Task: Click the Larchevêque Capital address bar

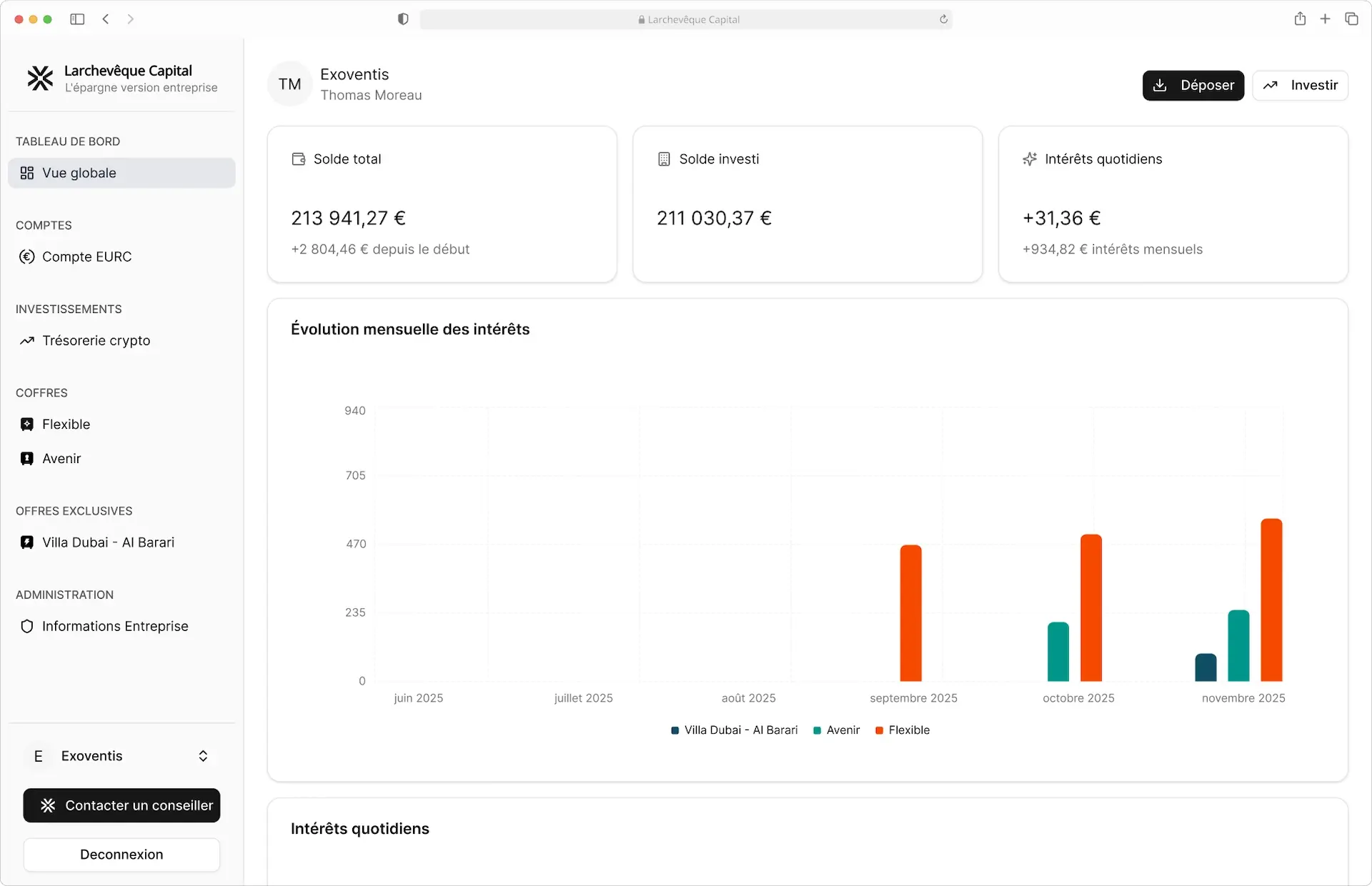Action: point(686,19)
